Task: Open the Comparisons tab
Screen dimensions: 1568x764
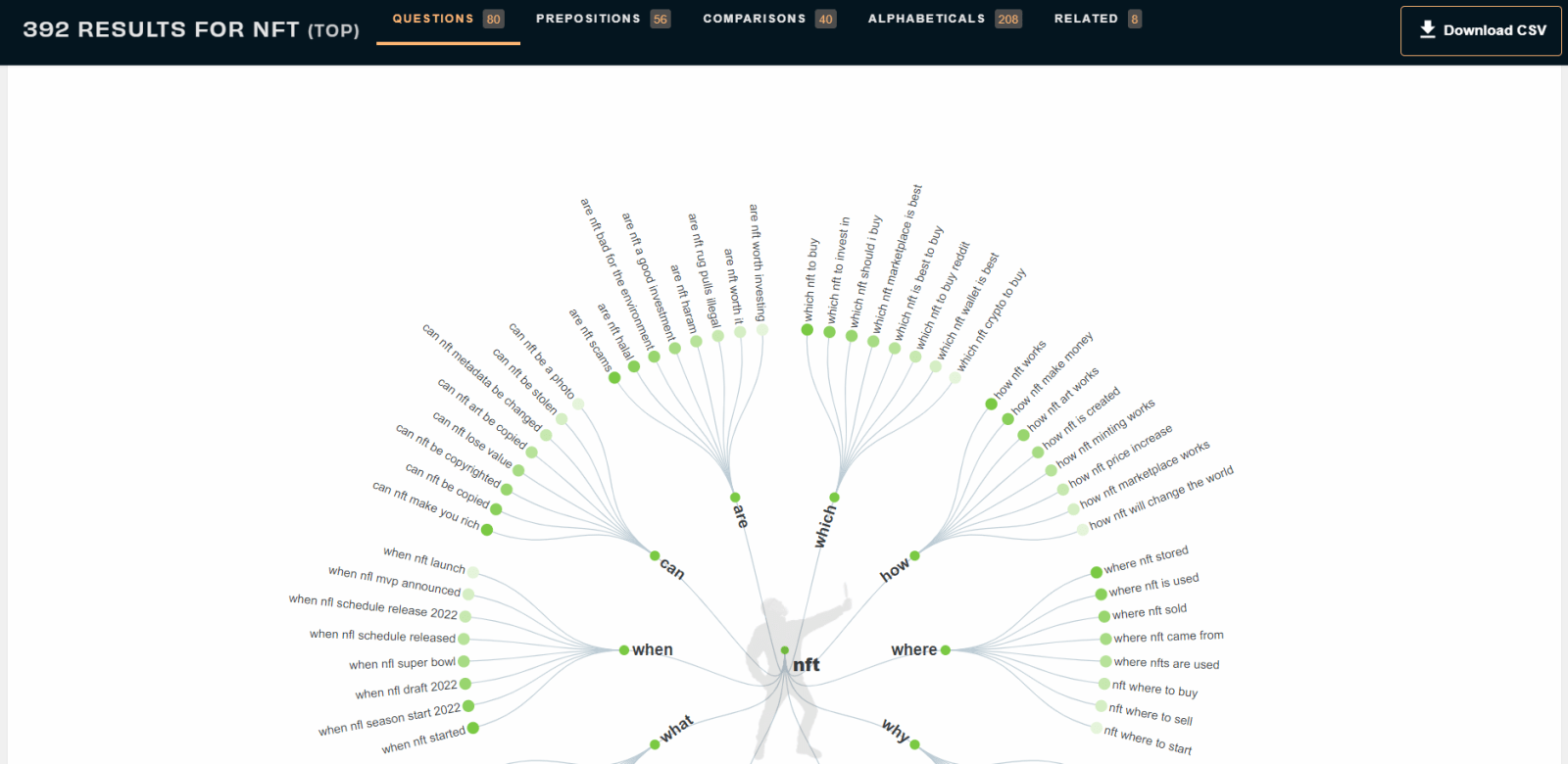Action: pyautogui.click(x=768, y=19)
